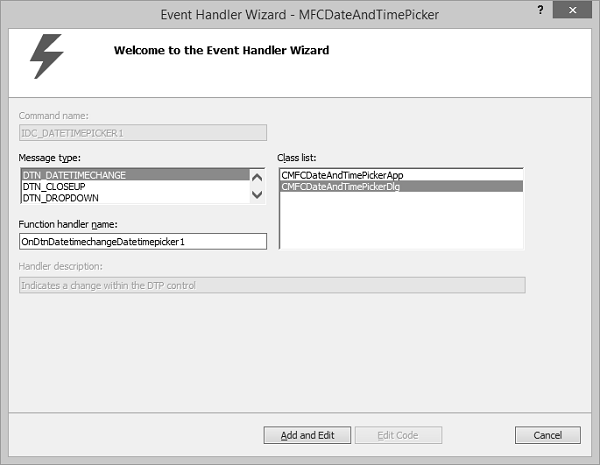600x465 pixels.
Task: Click the help question mark icon
Action: (x=540, y=10)
